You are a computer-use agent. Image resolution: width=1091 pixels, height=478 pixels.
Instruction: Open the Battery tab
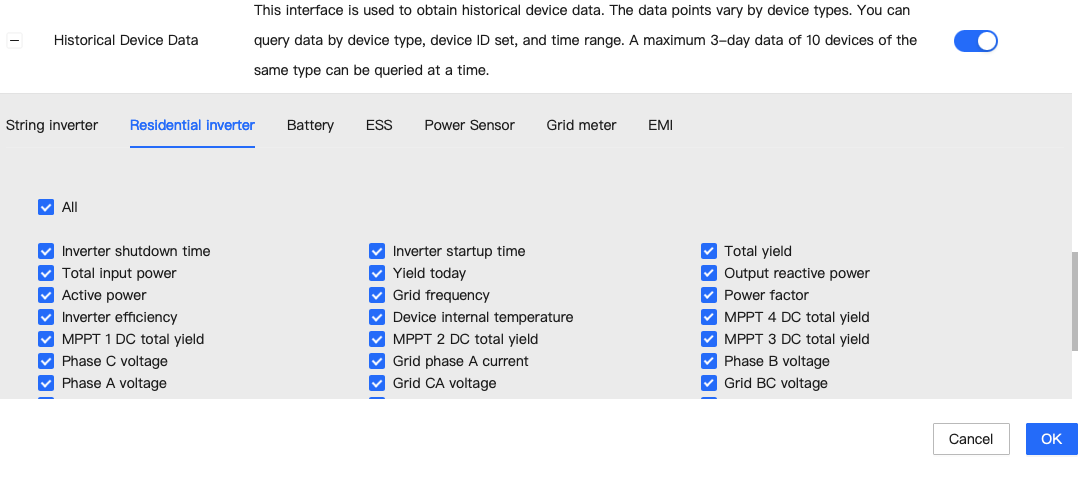pos(310,126)
